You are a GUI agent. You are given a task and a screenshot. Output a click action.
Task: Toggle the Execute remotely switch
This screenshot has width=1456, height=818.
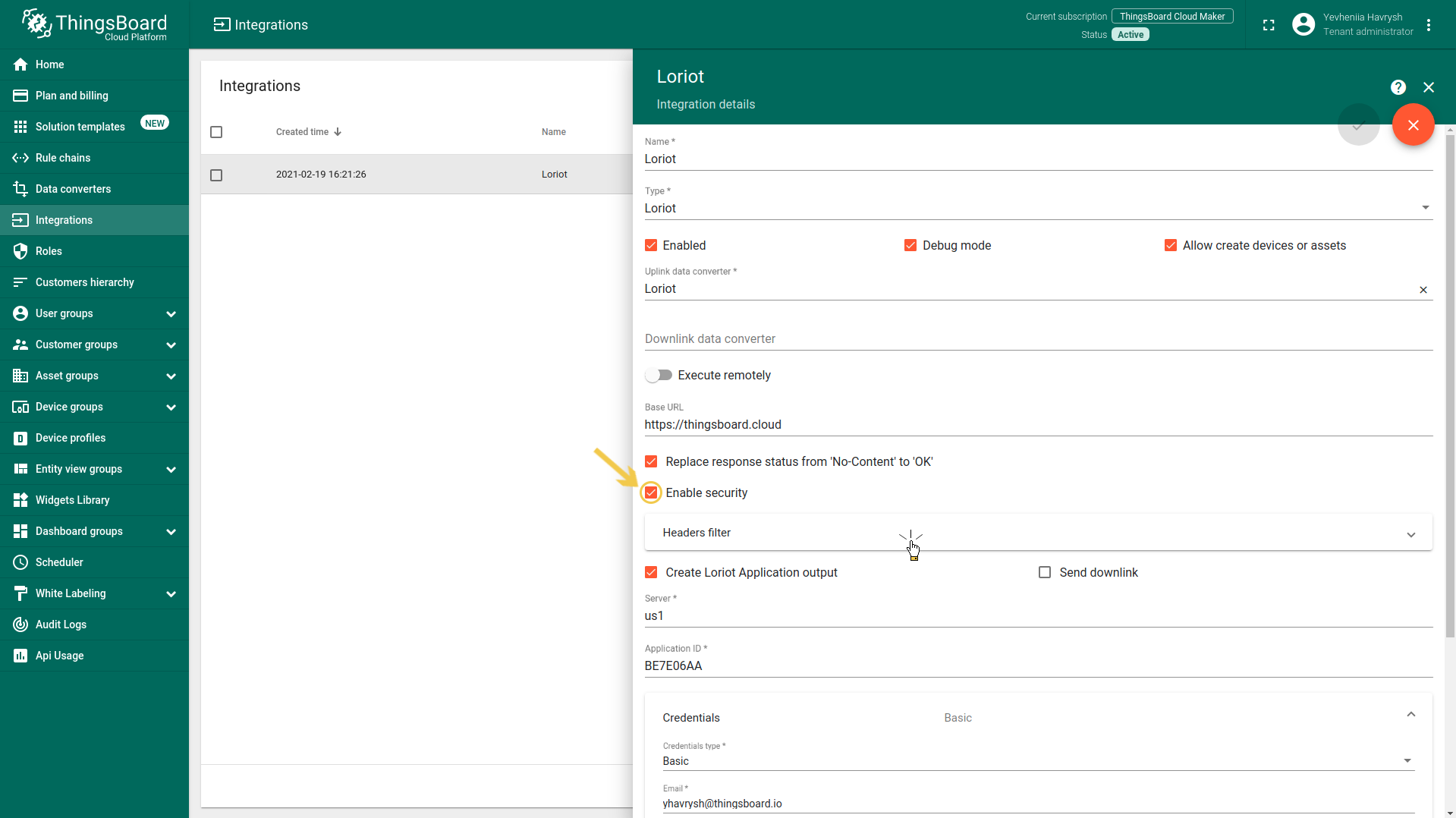pos(659,375)
